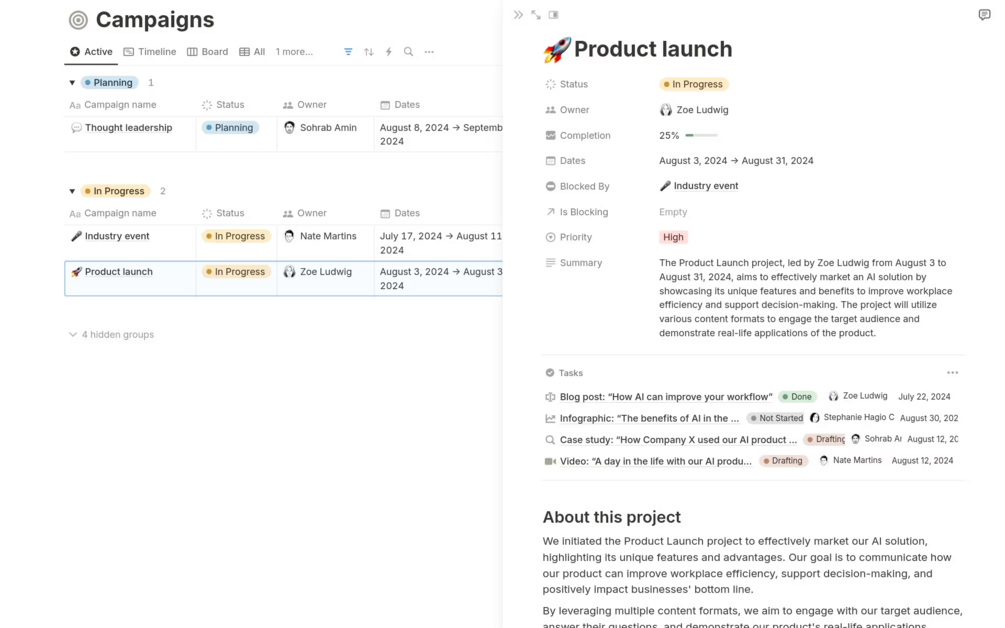
Task: Open the "1 more..." views dropdown
Action: [294, 52]
